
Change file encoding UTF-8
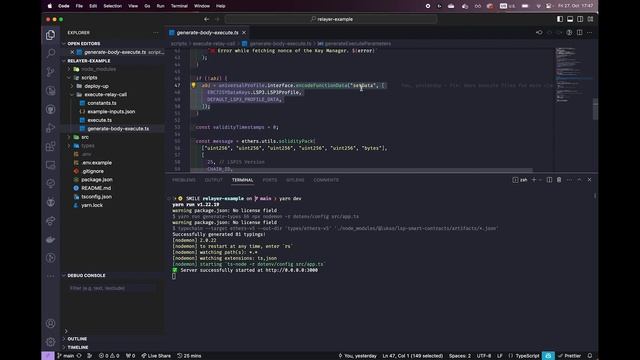484,356
